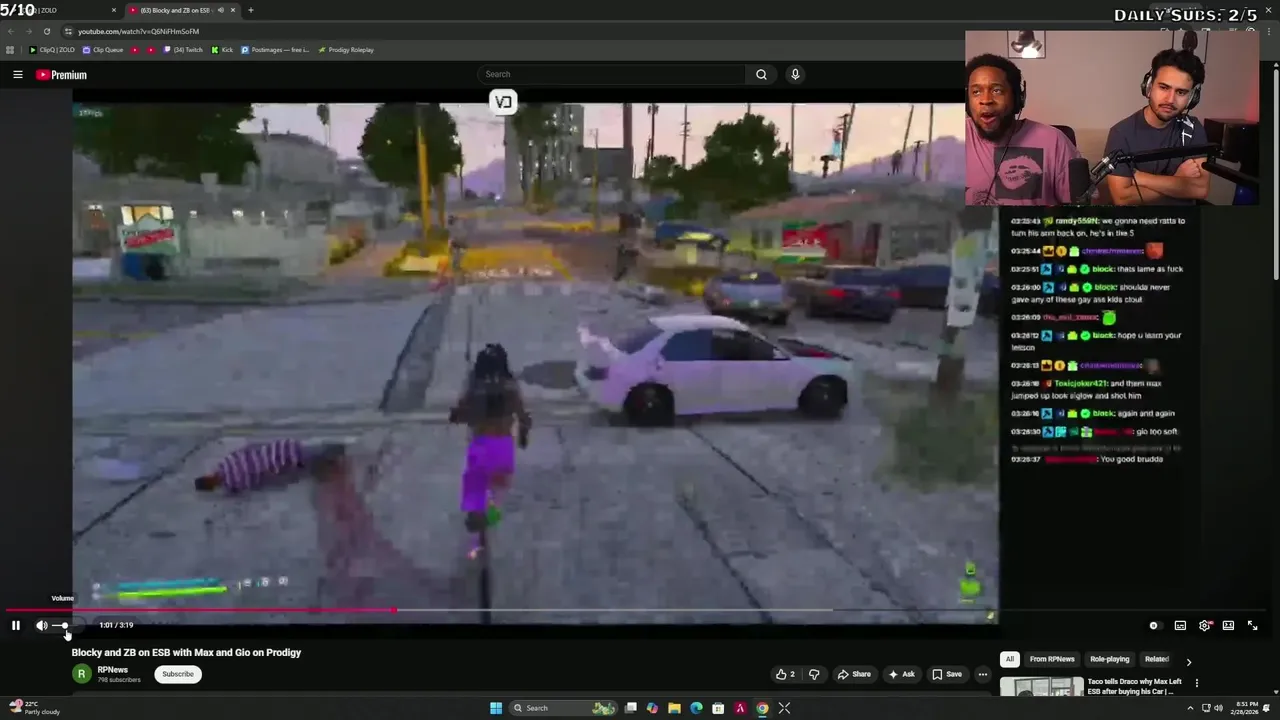Open the browser apps grid bookmark icon

(10, 50)
